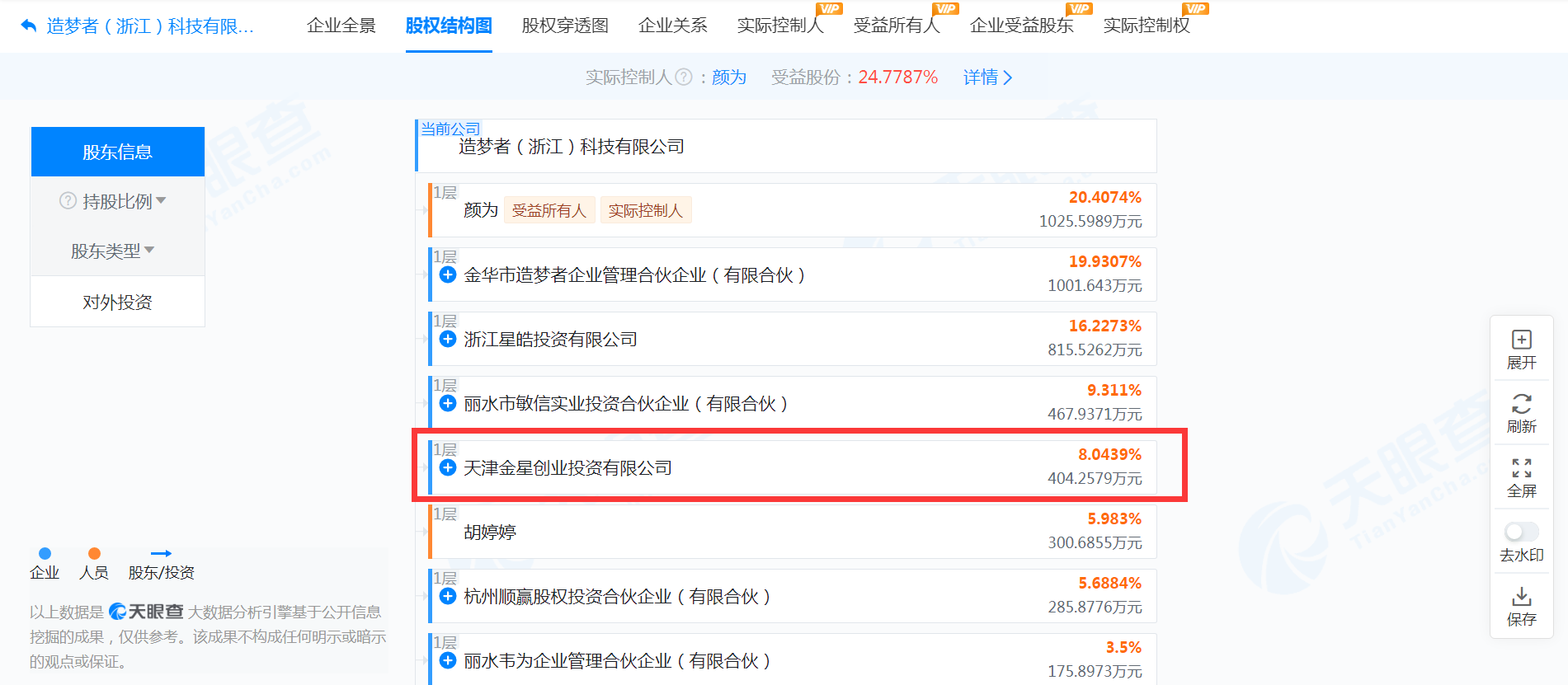The width and height of the screenshot is (1568, 685).
Task: Click the 刷新 refresh icon
Action: pos(1522,404)
